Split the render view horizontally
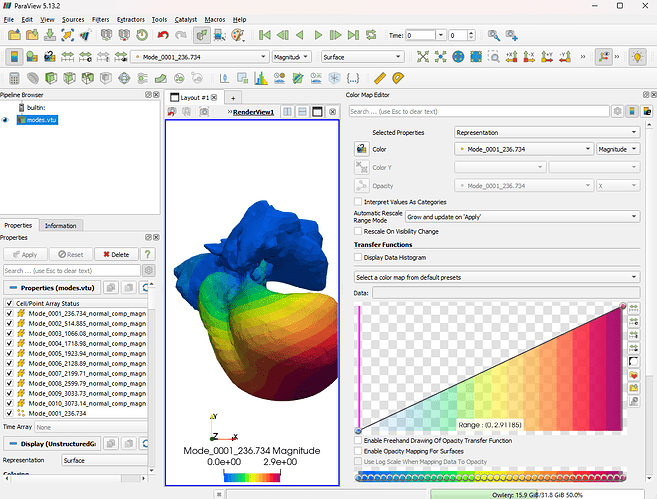Screen dimensions: 657x499 coord(287,112)
